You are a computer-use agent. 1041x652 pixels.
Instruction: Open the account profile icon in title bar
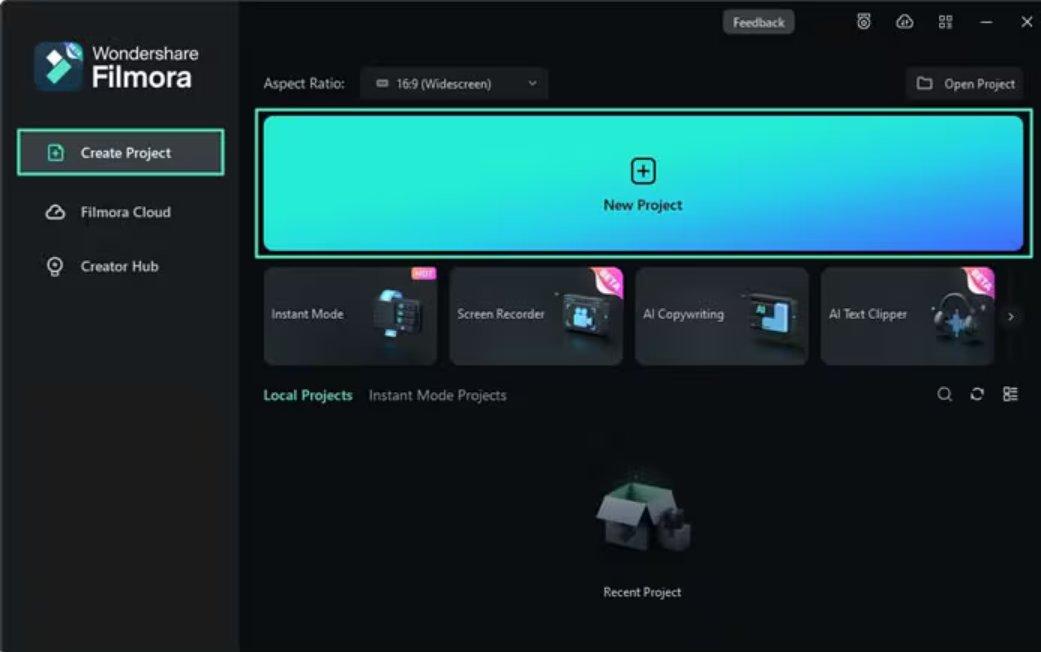(864, 22)
